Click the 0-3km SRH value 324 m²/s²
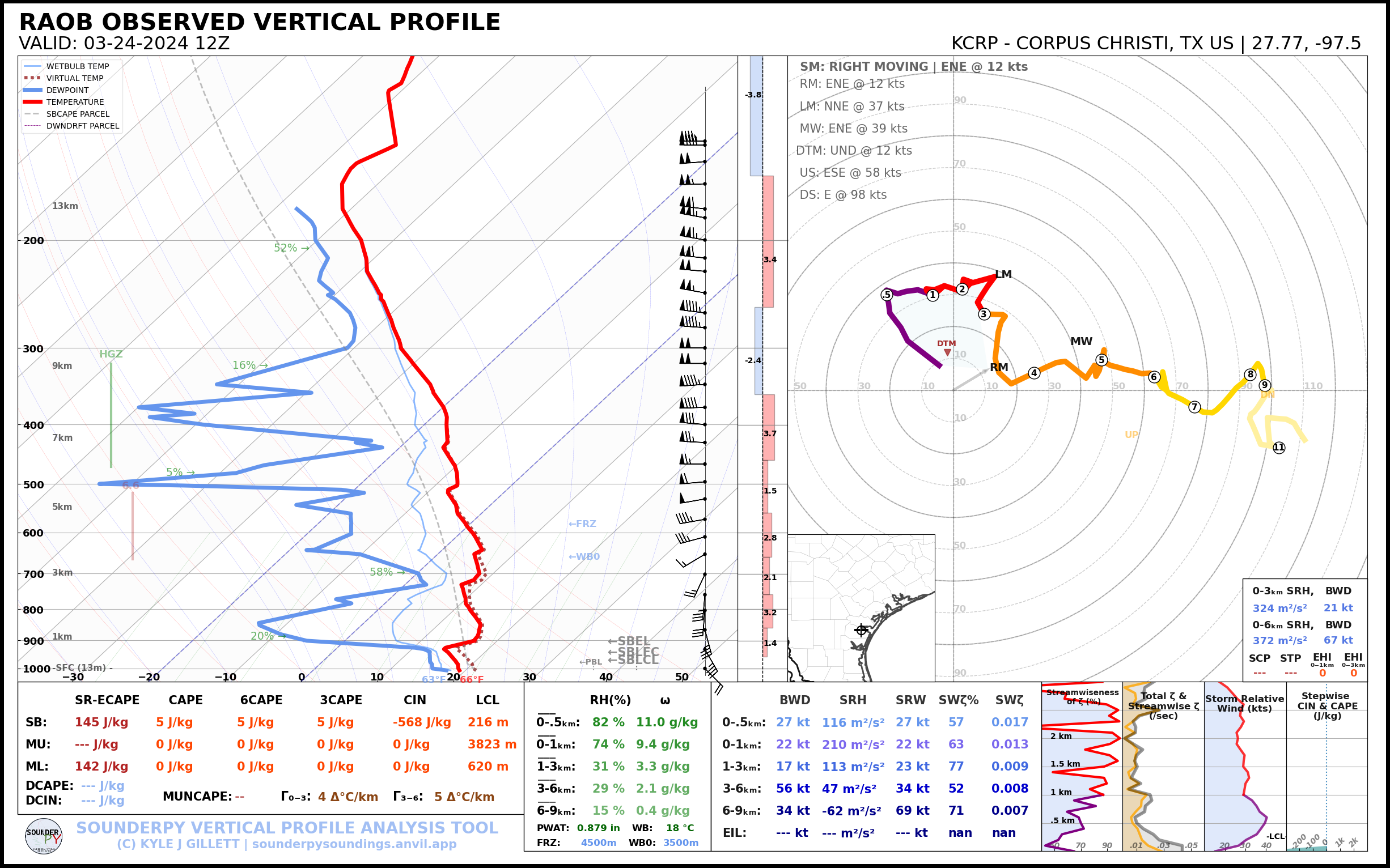Screen dimensions: 1390x868 (x=1279, y=608)
